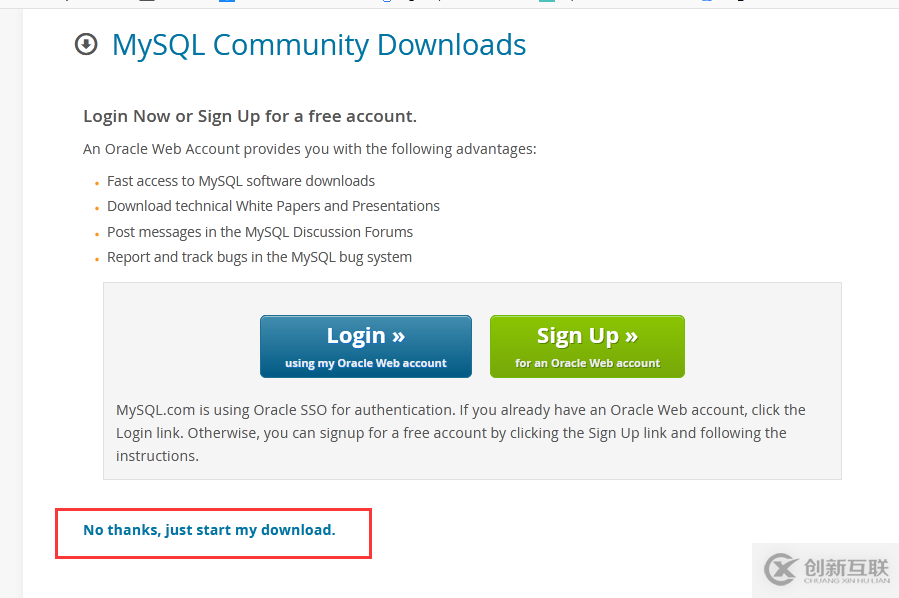
Task: Click 'Report and track bugs' list item
Action: [x=259, y=257]
